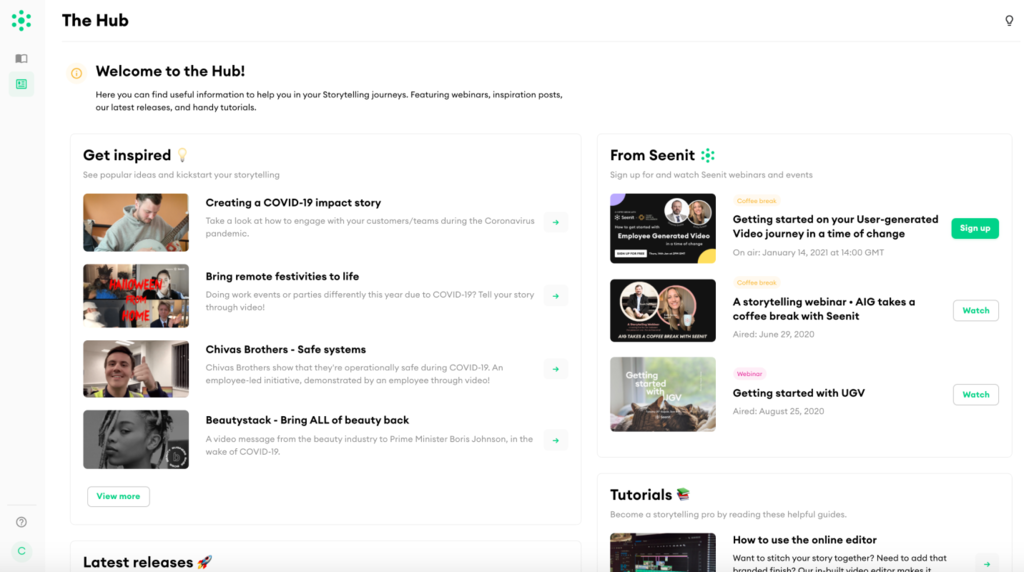Click the info icon beside Welcome to the Hub
This screenshot has height=572, width=1024.
click(76, 73)
